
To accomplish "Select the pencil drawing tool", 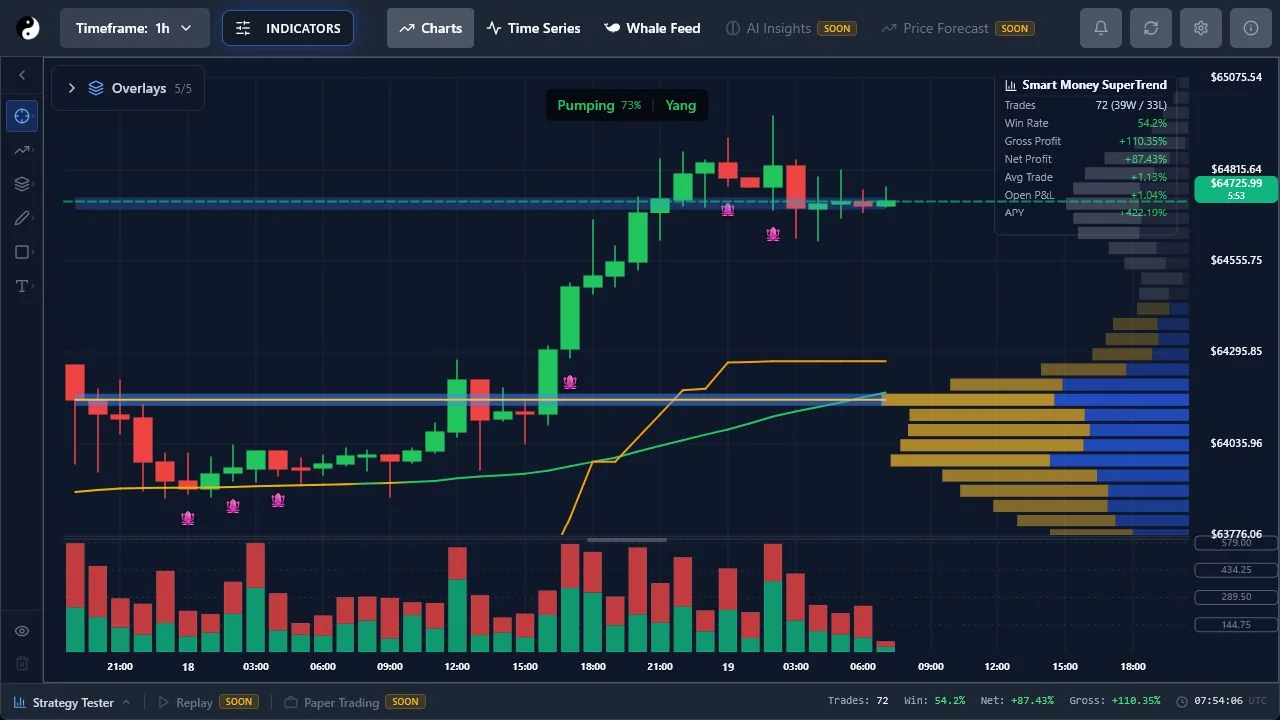I will pos(22,218).
